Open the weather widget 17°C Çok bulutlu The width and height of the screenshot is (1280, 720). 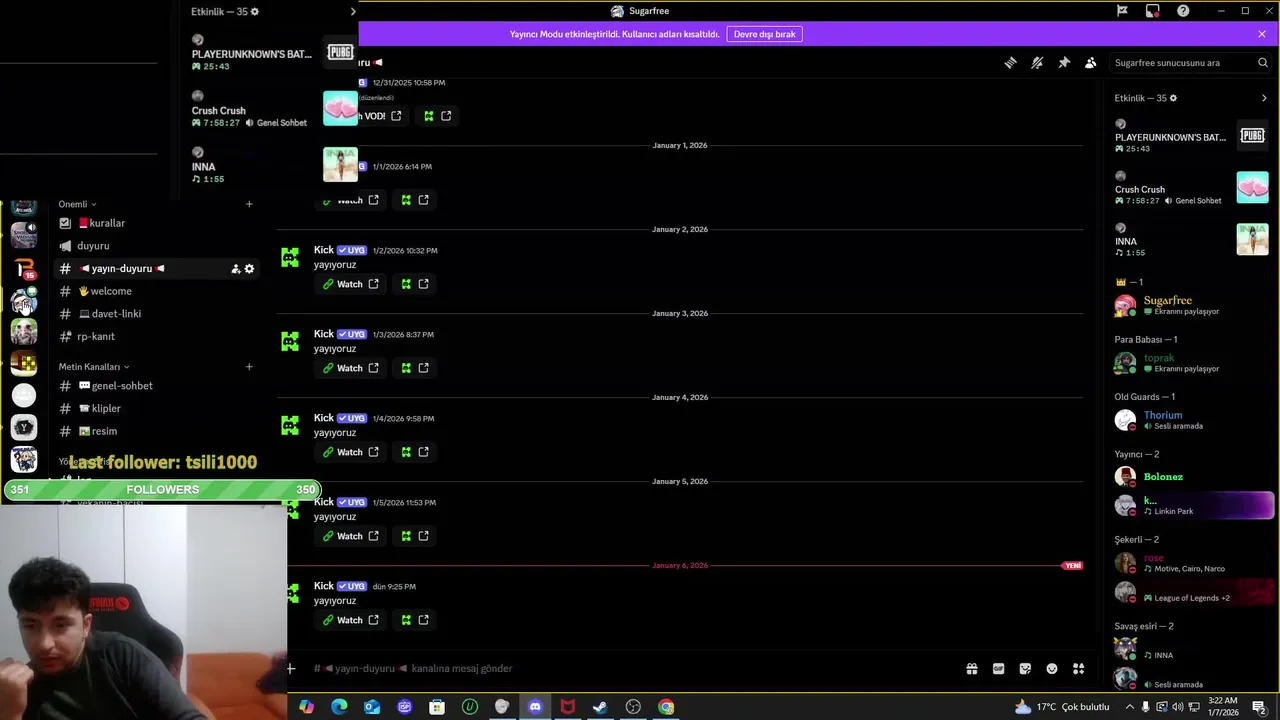(1061, 707)
